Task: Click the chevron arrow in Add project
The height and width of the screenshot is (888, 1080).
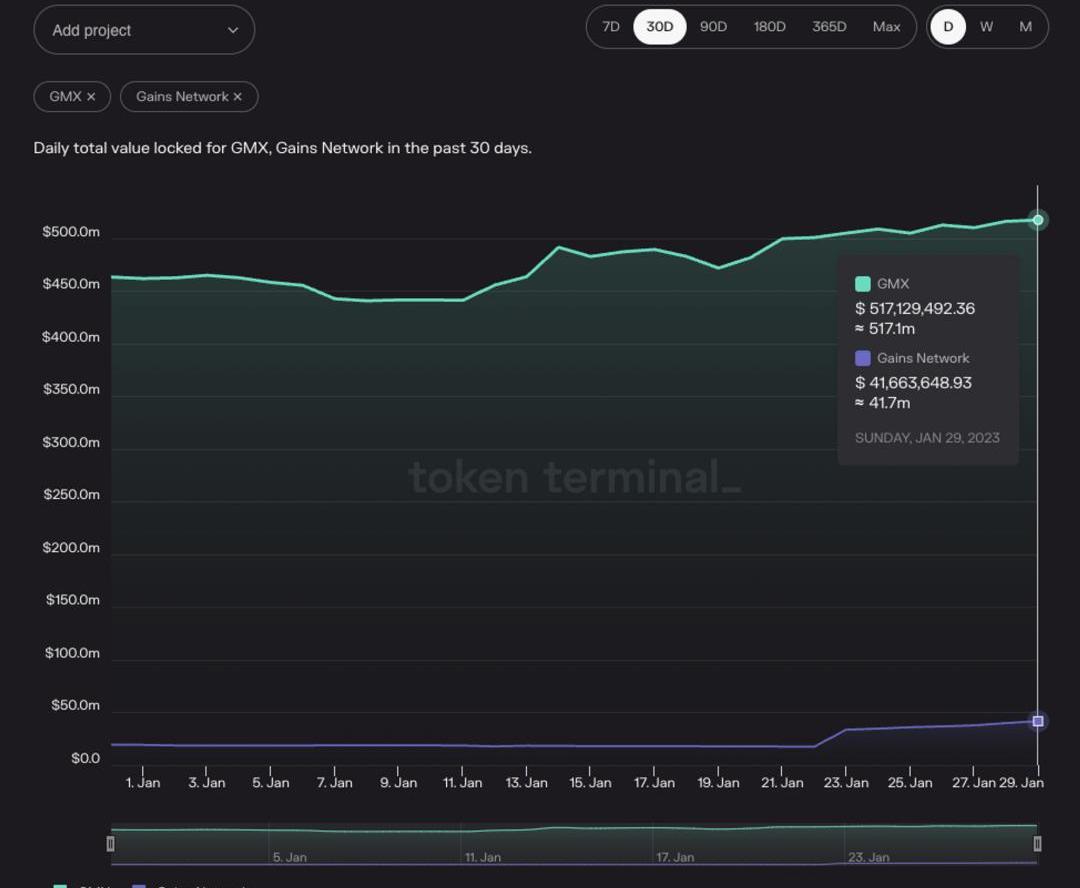Action: point(233,30)
